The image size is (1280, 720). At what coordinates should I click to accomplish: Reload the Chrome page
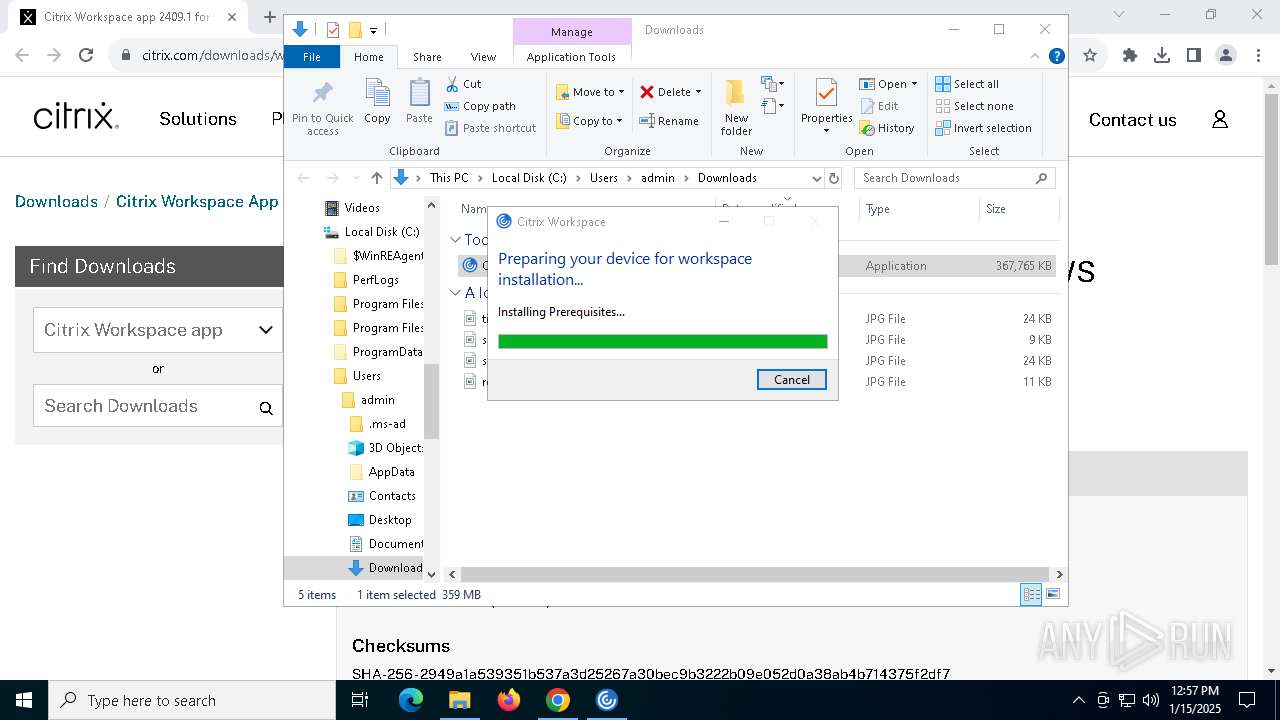coord(86,56)
